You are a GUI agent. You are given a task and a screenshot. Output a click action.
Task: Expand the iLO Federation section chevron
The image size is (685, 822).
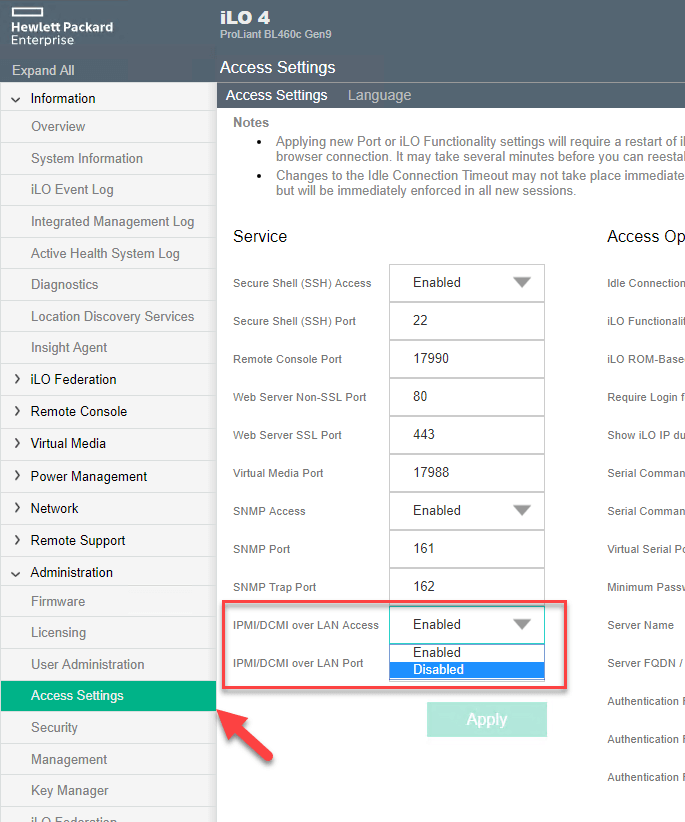[x=17, y=379]
